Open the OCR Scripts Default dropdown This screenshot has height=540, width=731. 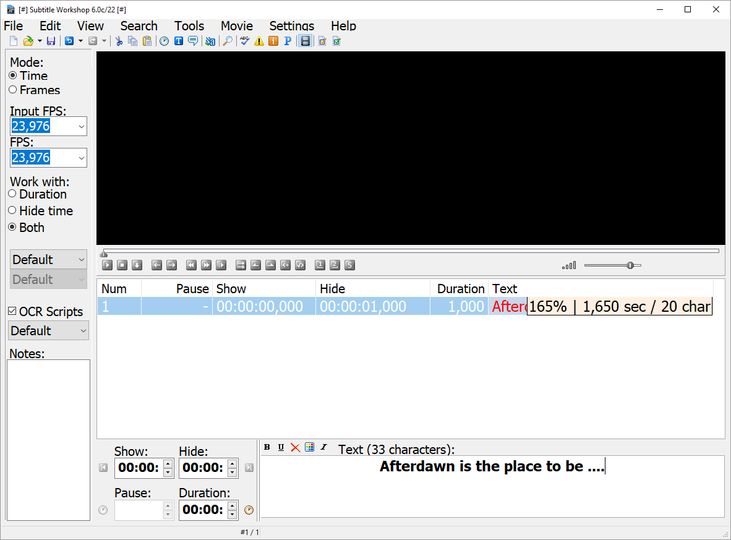point(48,331)
